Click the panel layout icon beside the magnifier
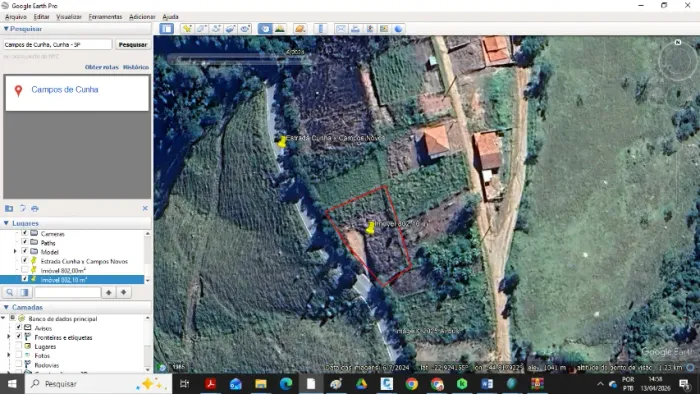The image size is (700, 394). (x=24, y=292)
